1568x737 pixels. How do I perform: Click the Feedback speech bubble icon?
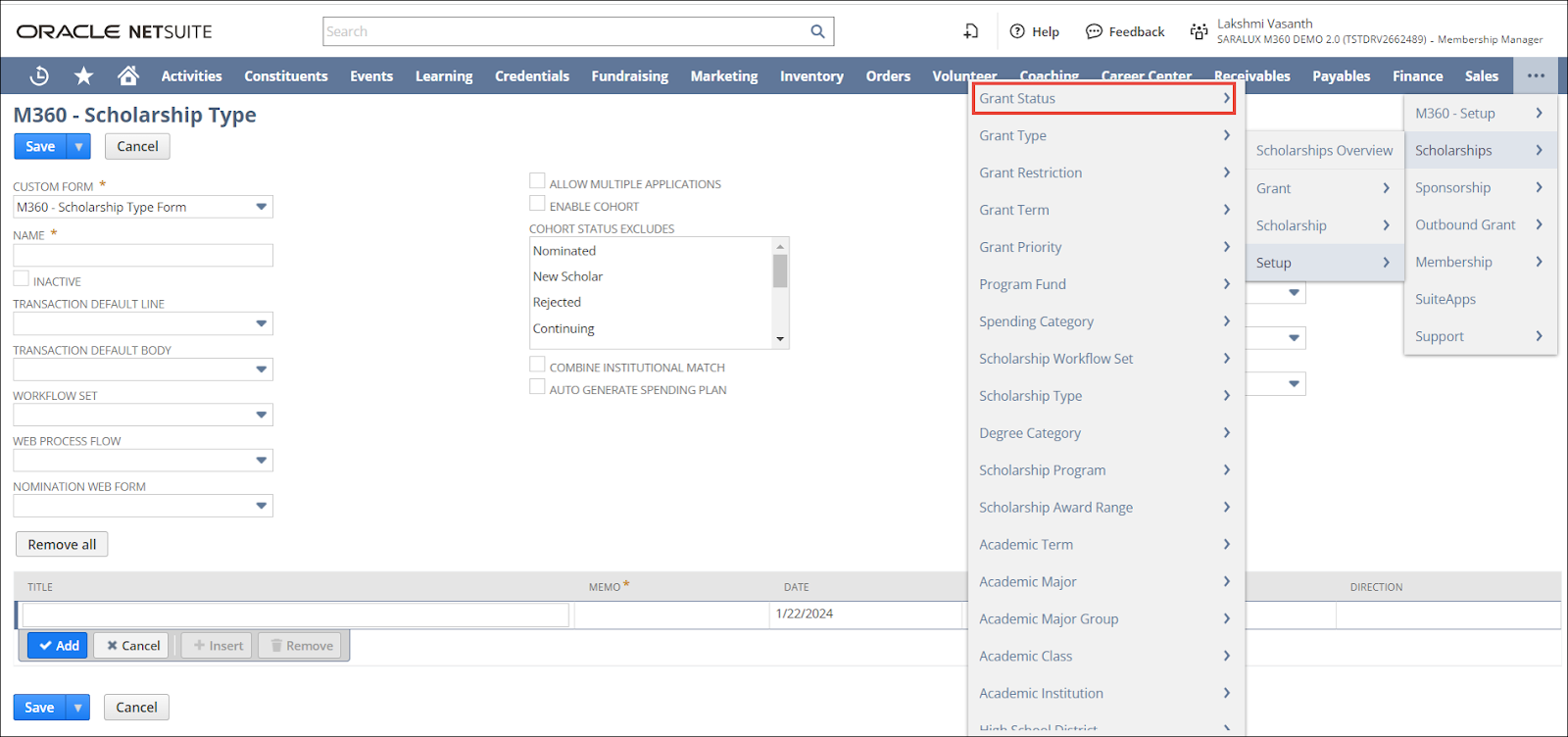(x=1094, y=31)
